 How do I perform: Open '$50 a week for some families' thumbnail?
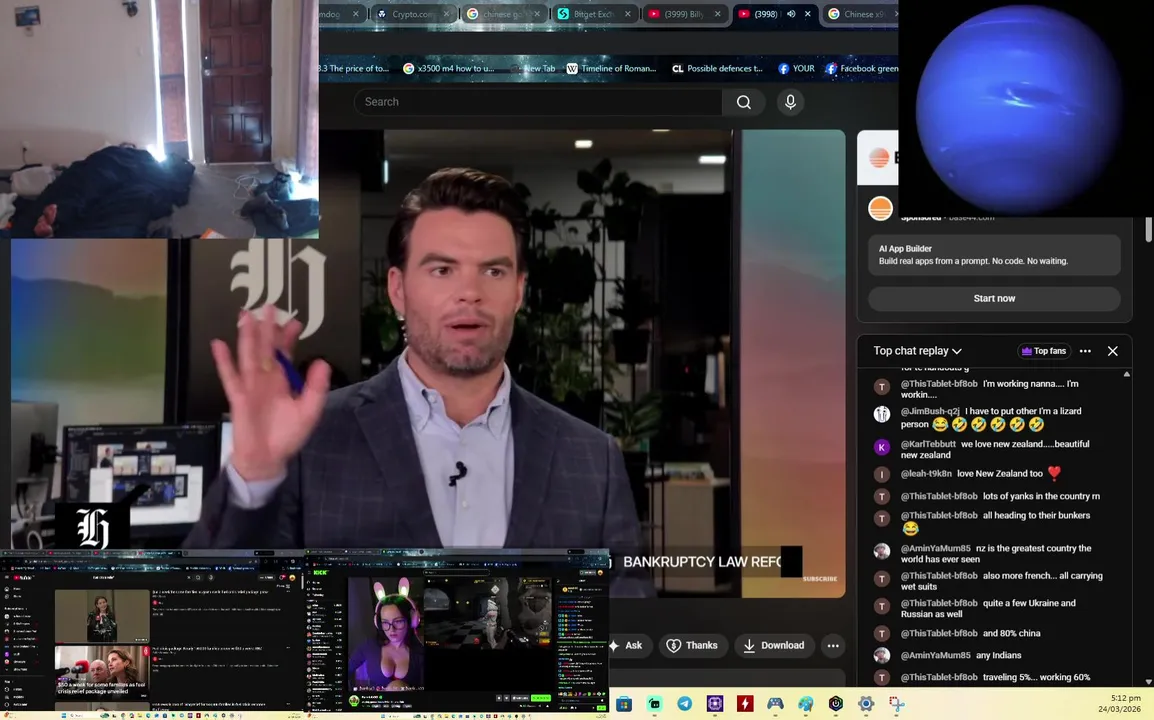[102, 672]
